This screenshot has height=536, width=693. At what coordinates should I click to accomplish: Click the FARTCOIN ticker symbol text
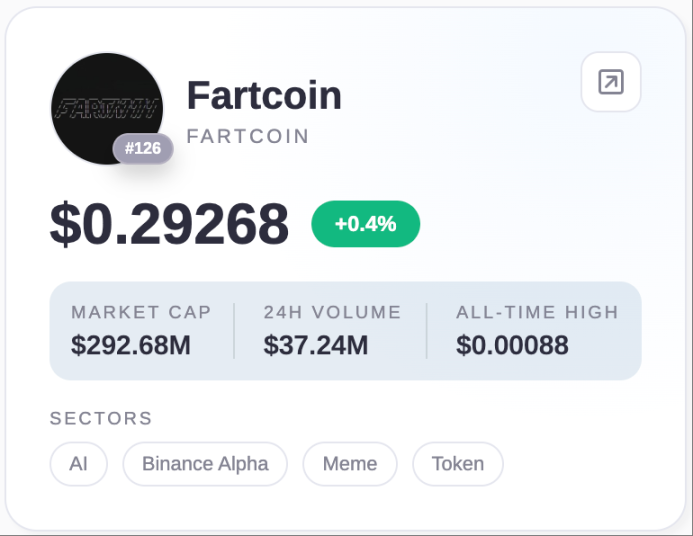[x=248, y=136]
